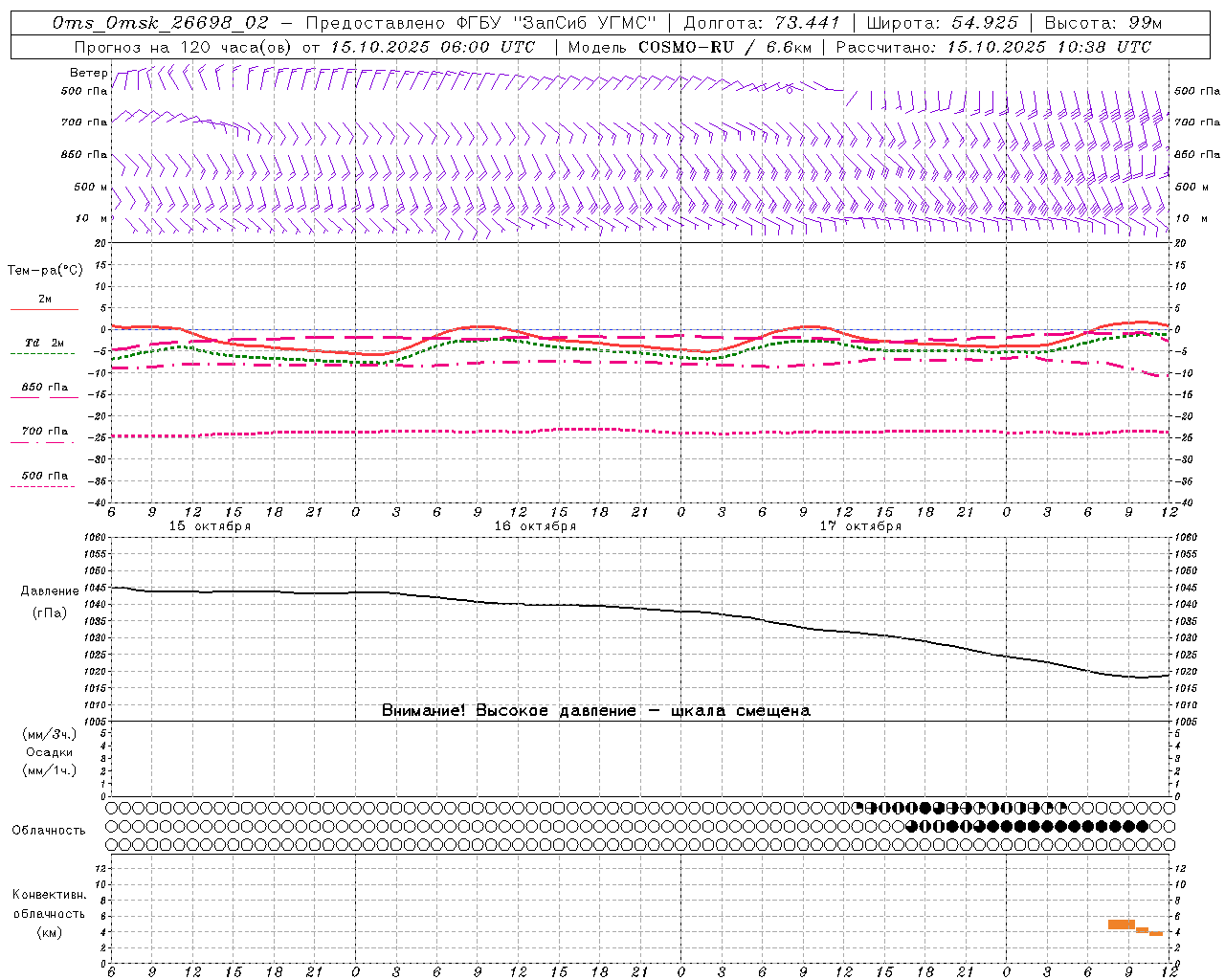The height and width of the screenshot is (980, 1225).
Task: Click the date label 16 октября
Action: click(x=535, y=526)
